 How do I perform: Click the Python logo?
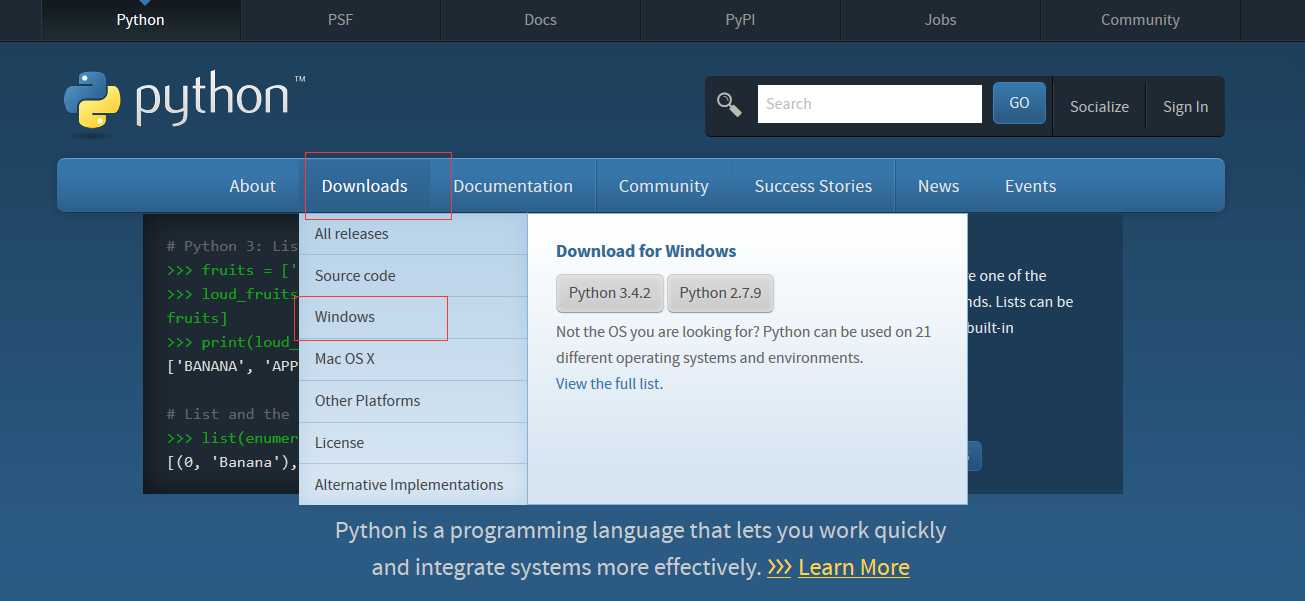[x=184, y=103]
